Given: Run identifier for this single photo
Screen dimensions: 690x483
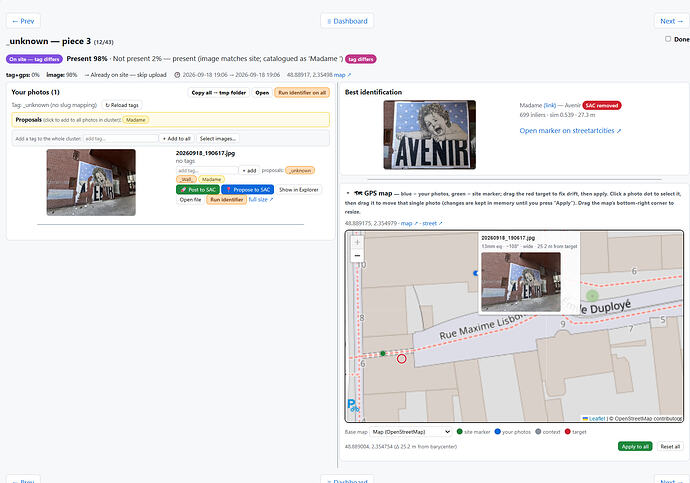Looking at the screenshot, I should (x=227, y=200).
